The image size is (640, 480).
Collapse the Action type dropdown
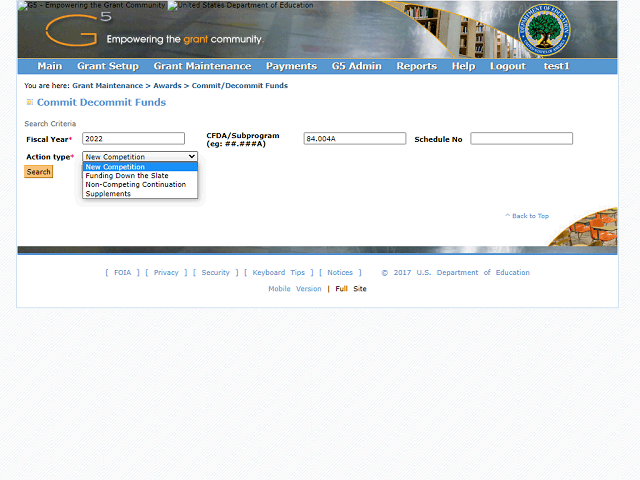pyautogui.click(x=140, y=157)
